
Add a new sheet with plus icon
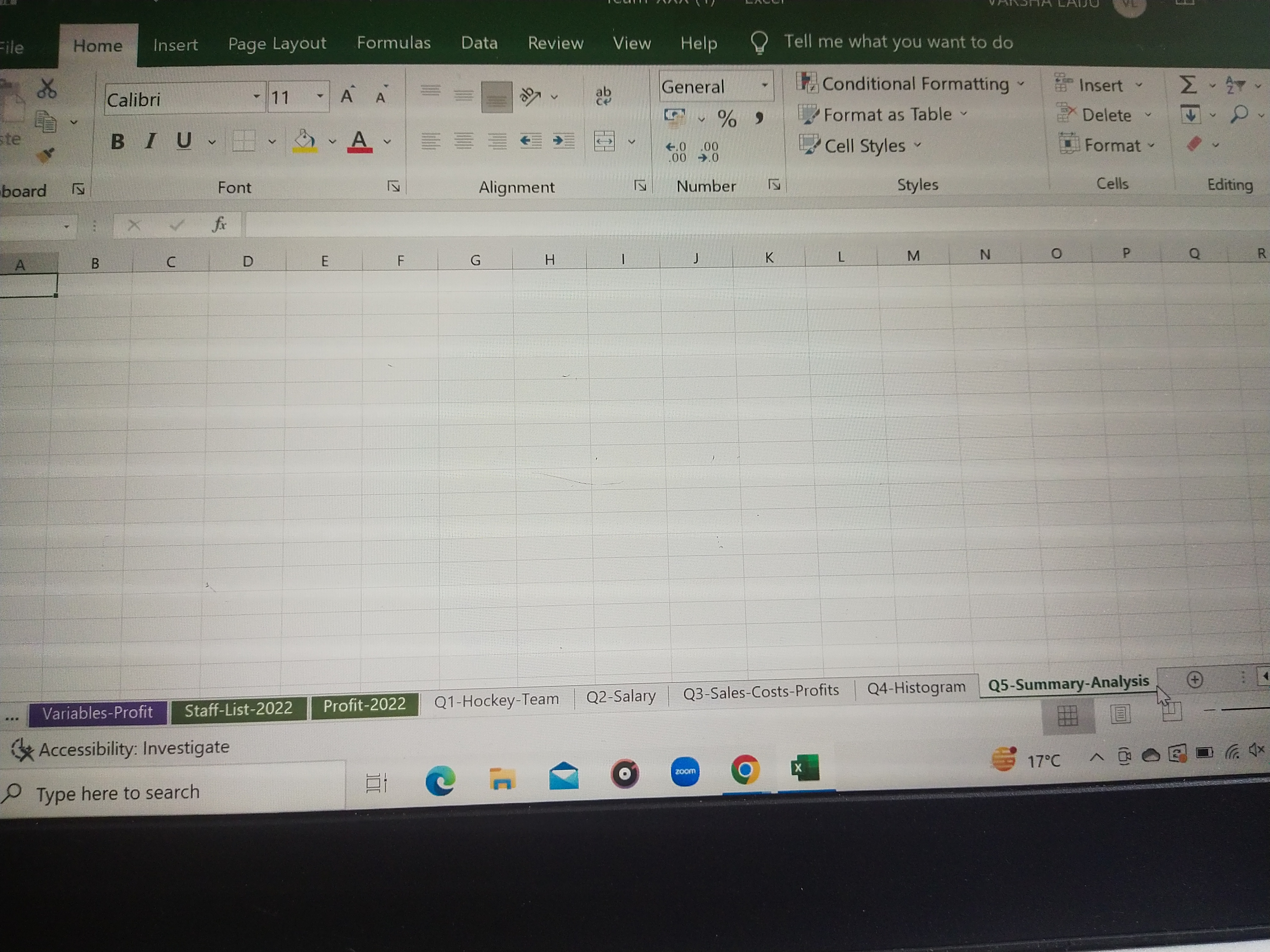click(x=1195, y=680)
